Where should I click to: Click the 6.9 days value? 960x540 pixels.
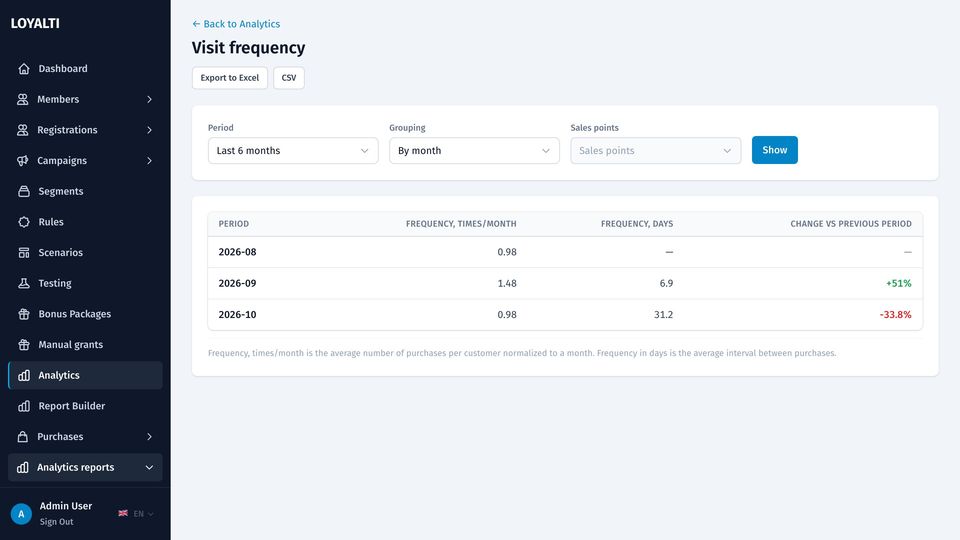point(666,283)
